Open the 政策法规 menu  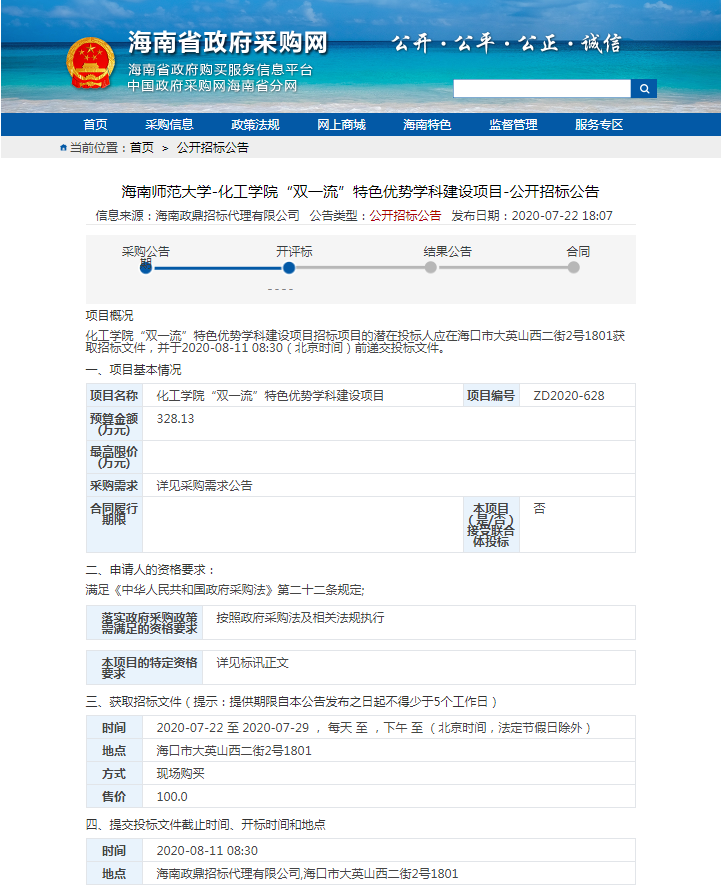(x=255, y=124)
